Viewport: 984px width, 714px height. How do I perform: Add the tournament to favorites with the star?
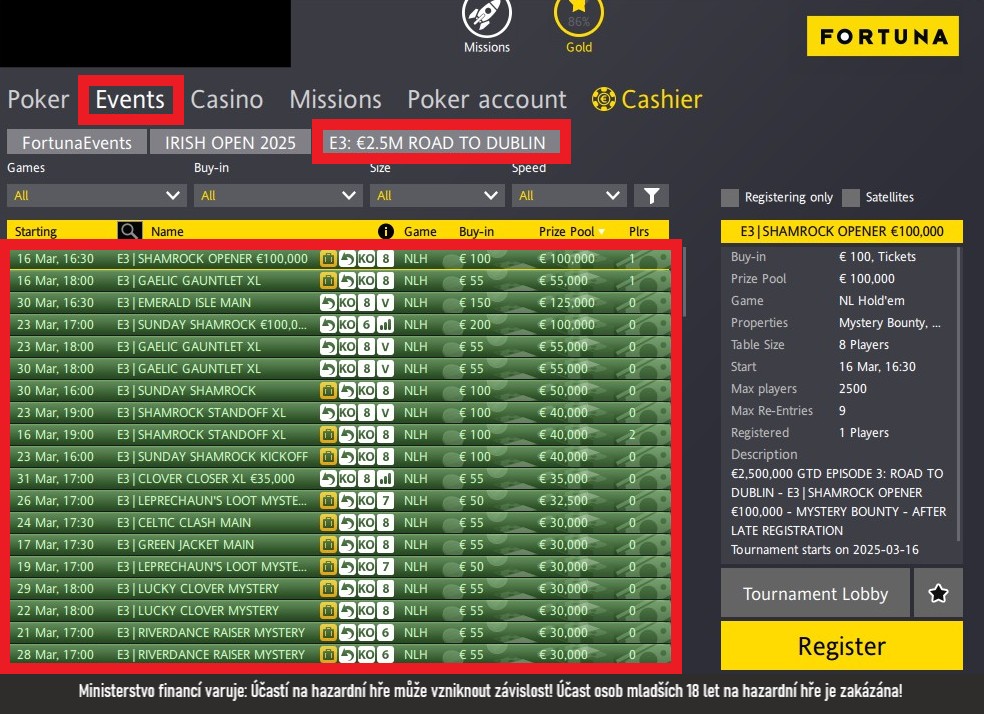click(x=938, y=593)
